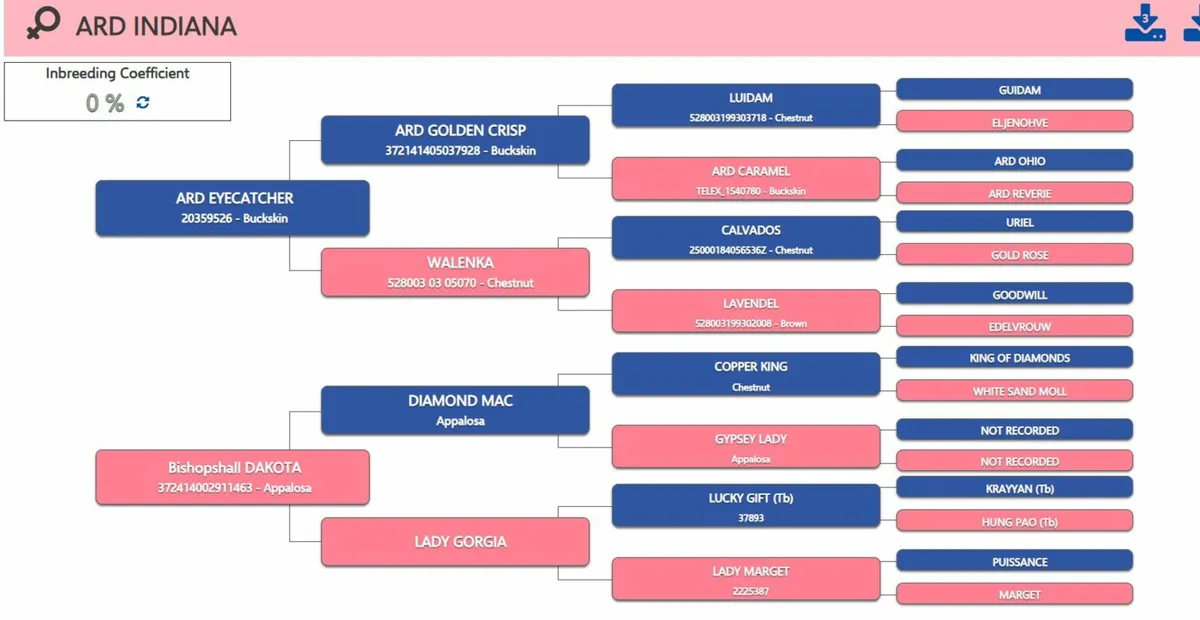1200x620 pixels.
Task: Click the KING OF DIAMONDS box
Action: 1014,358
